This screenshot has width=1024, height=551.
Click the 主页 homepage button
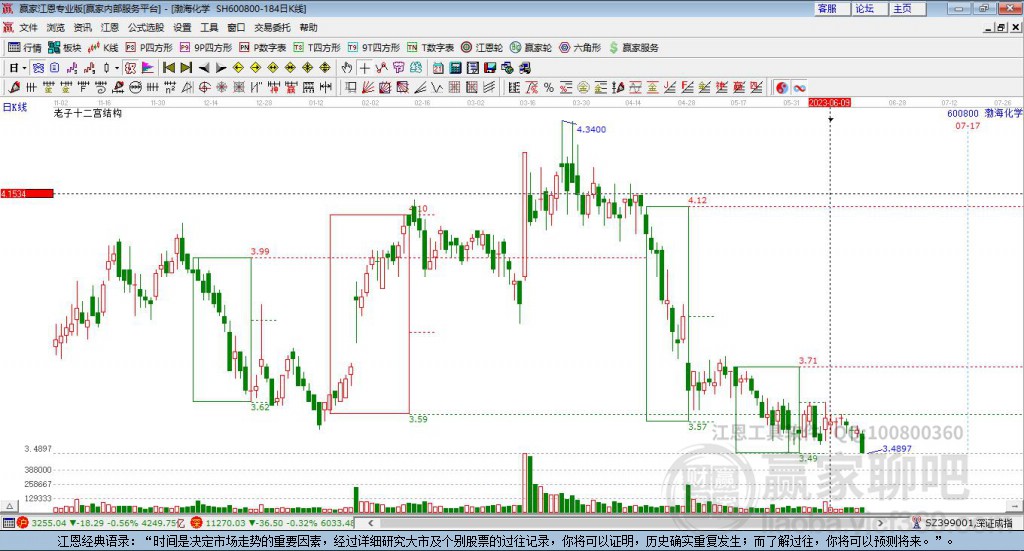coord(907,8)
